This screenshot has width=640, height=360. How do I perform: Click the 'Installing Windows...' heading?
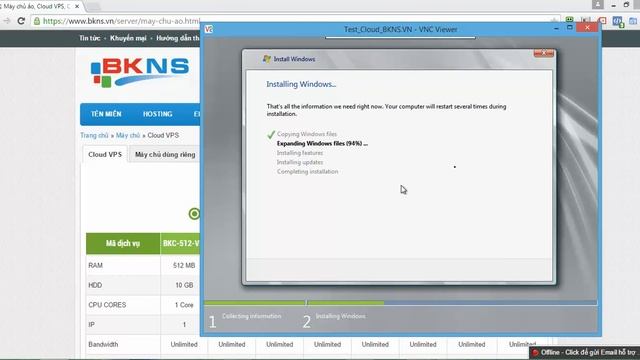tap(301, 84)
